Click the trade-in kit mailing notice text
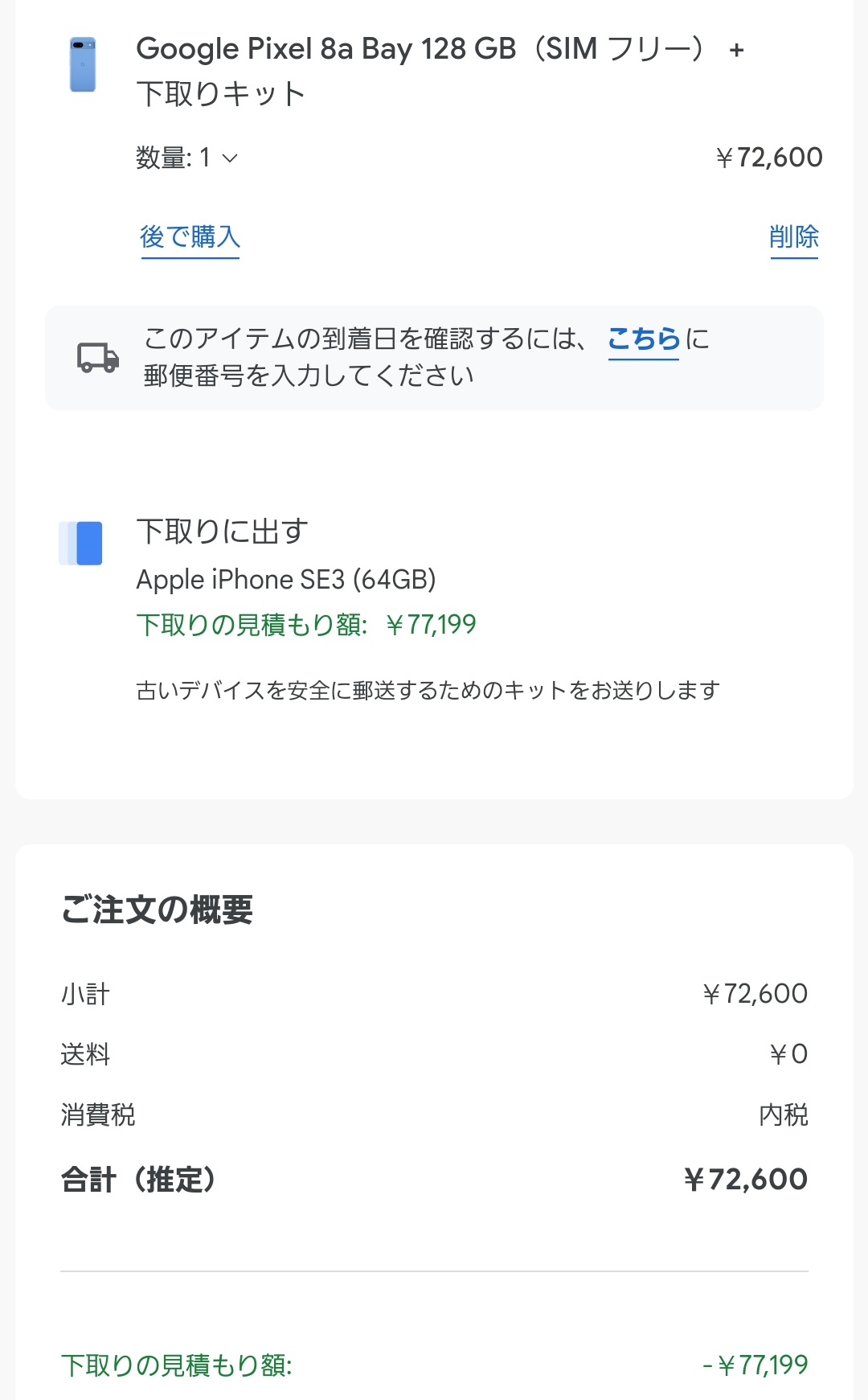Viewport: 868px width, 1400px height. (428, 690)
